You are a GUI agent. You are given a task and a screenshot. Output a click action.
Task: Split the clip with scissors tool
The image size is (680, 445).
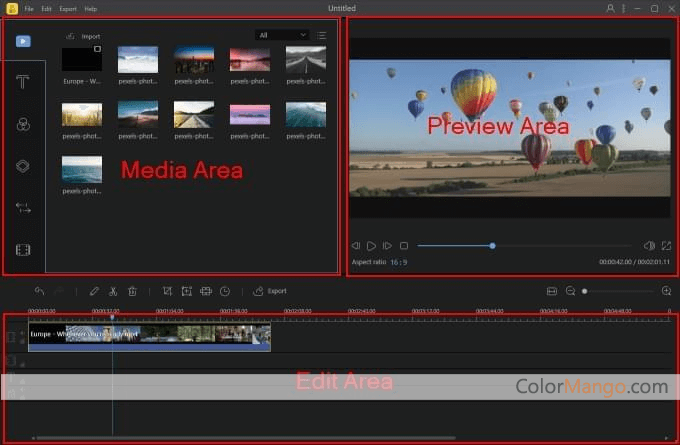tap(113, 291)
